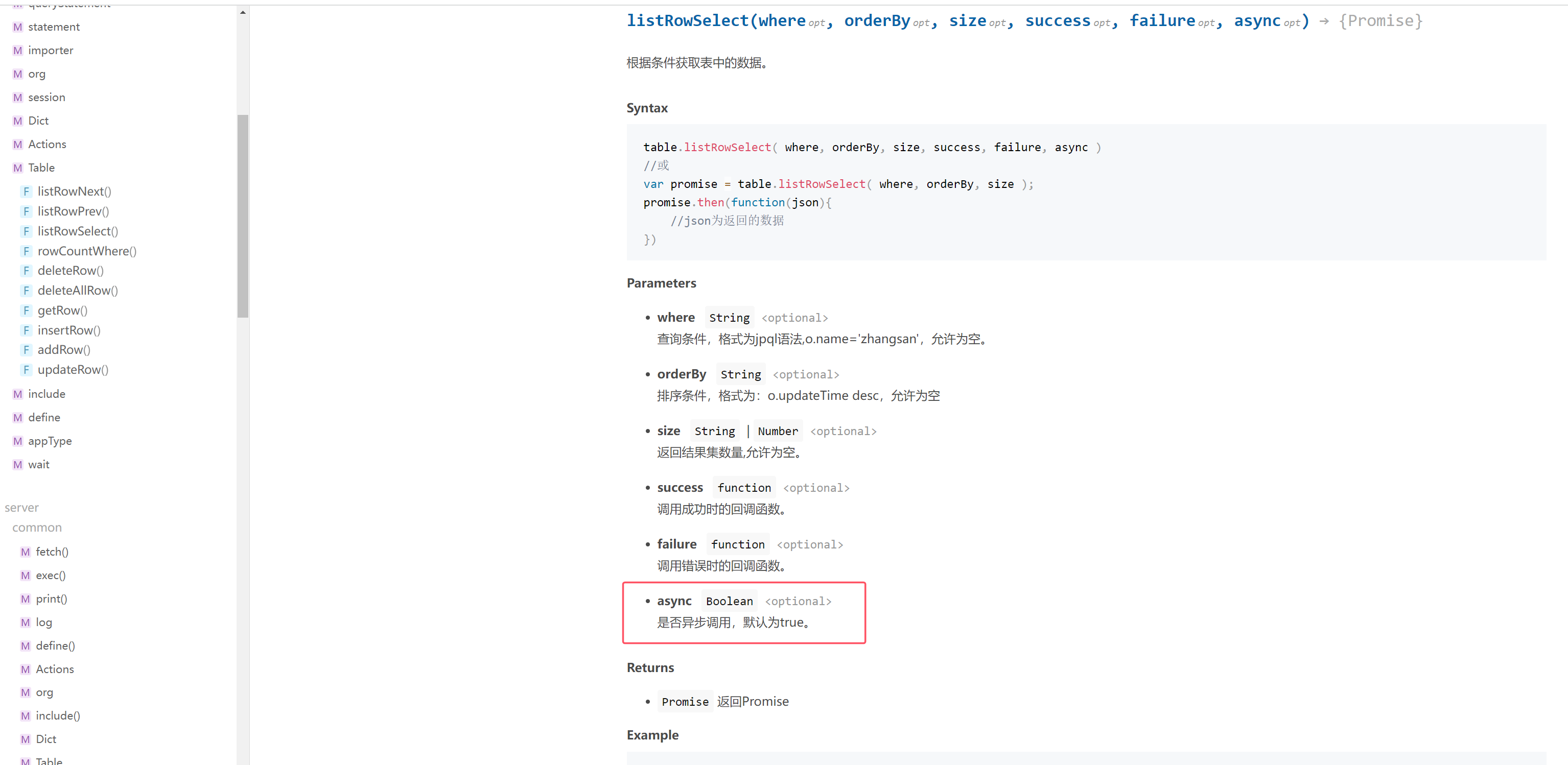Screen dimensions: 1568x765
Task: Click the M icon beside fetch()
Action: 25,552
